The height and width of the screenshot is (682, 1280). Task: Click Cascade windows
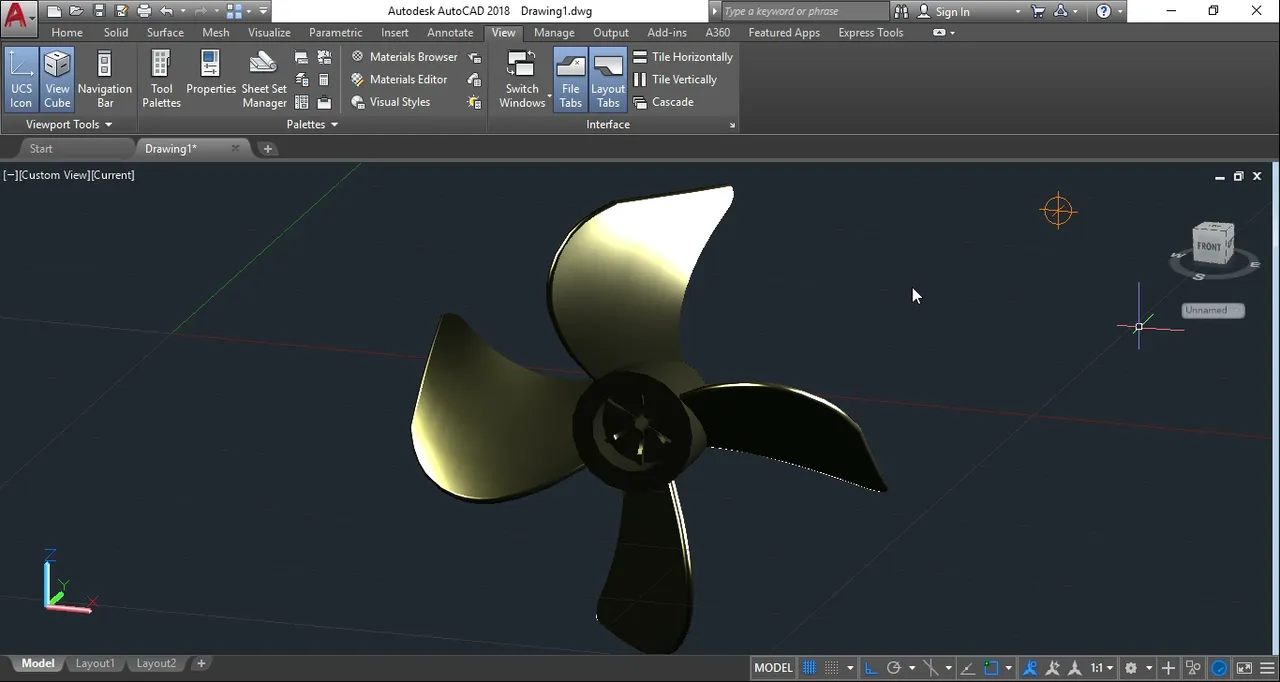[663, 102]
